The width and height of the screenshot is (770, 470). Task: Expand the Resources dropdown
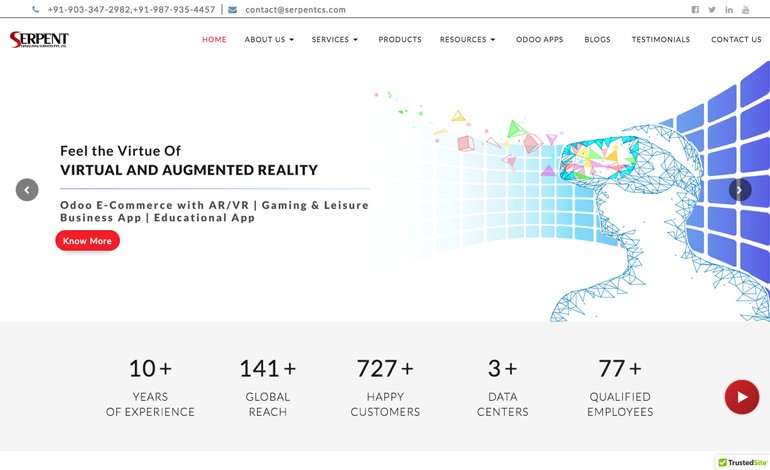coord(467,39)
